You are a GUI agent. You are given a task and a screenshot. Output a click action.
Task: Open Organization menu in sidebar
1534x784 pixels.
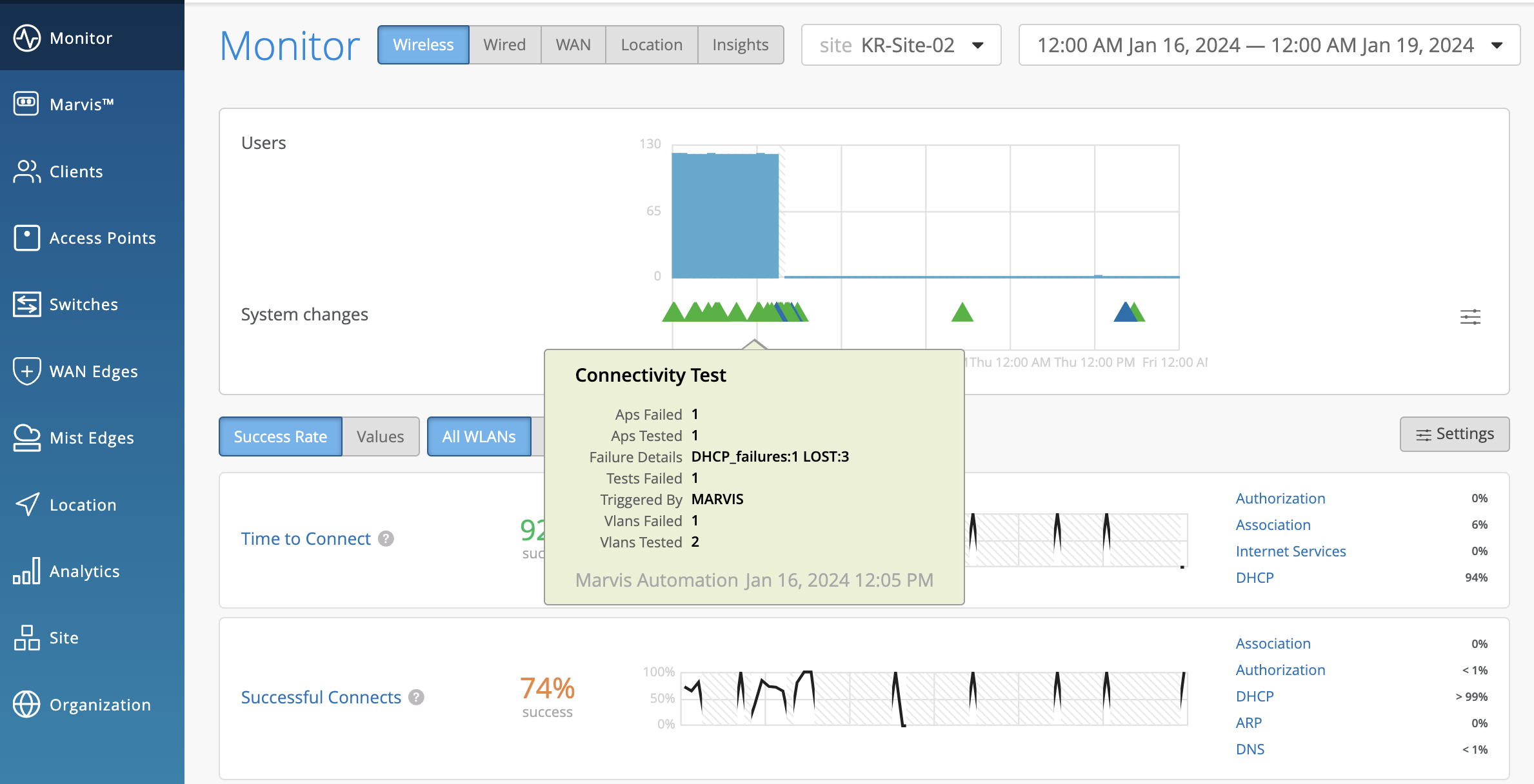click(x=99, y=705)
